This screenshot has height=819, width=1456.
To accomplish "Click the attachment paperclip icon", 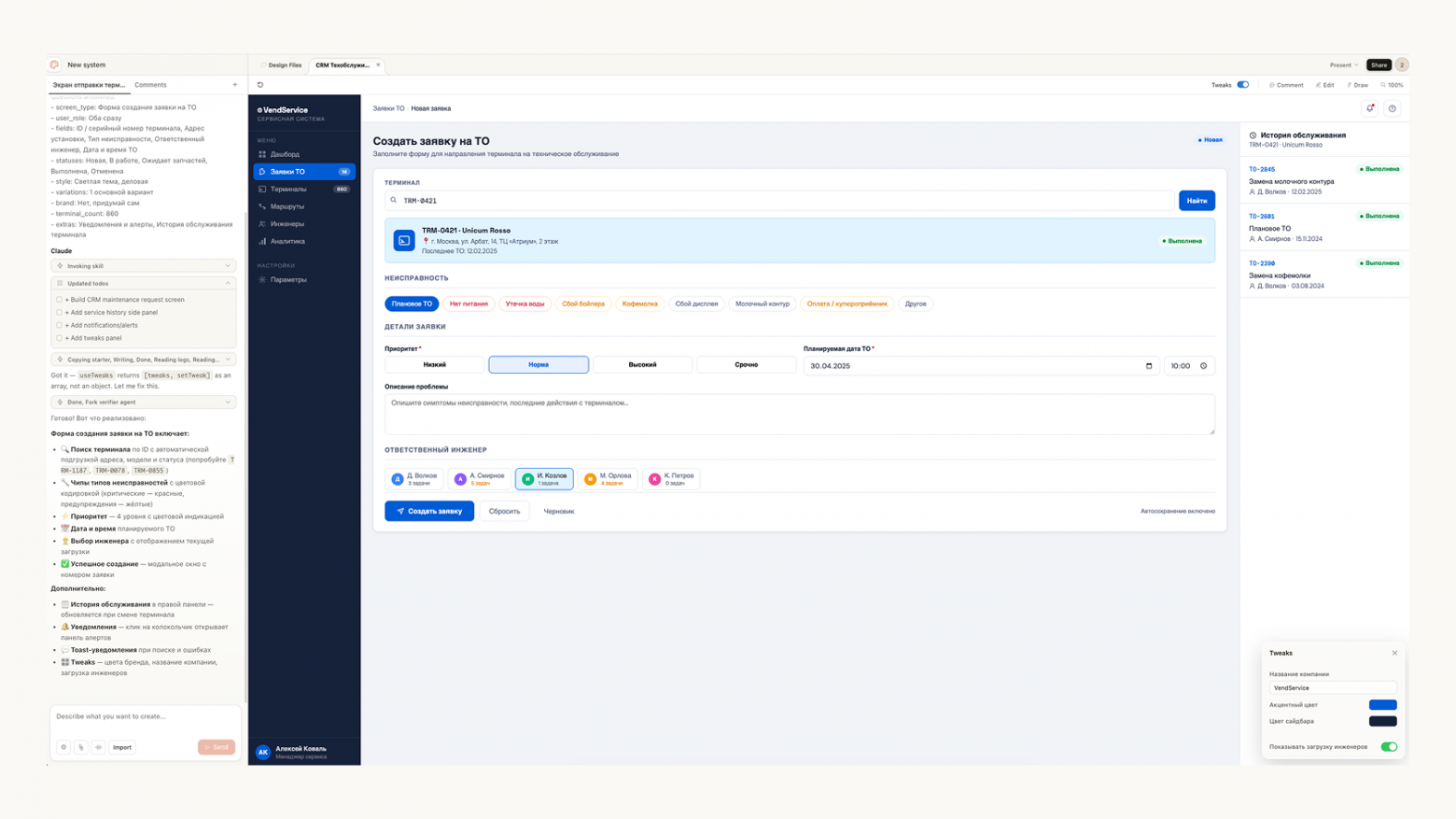I will point(81,747).
